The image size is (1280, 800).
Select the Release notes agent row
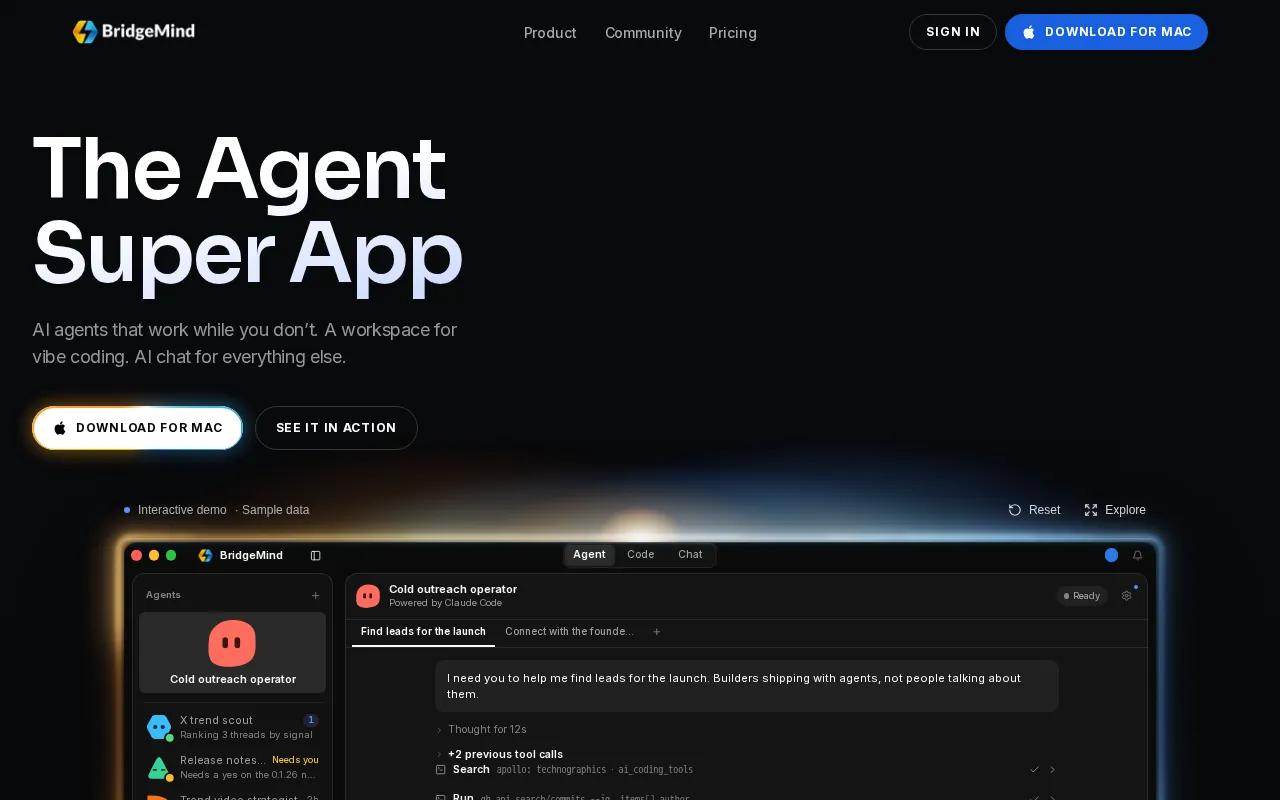[233, 767]
